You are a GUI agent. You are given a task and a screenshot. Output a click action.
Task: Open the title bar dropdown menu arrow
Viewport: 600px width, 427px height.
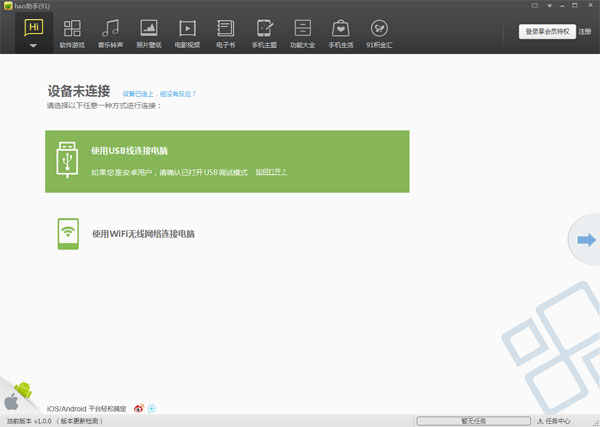549,6
